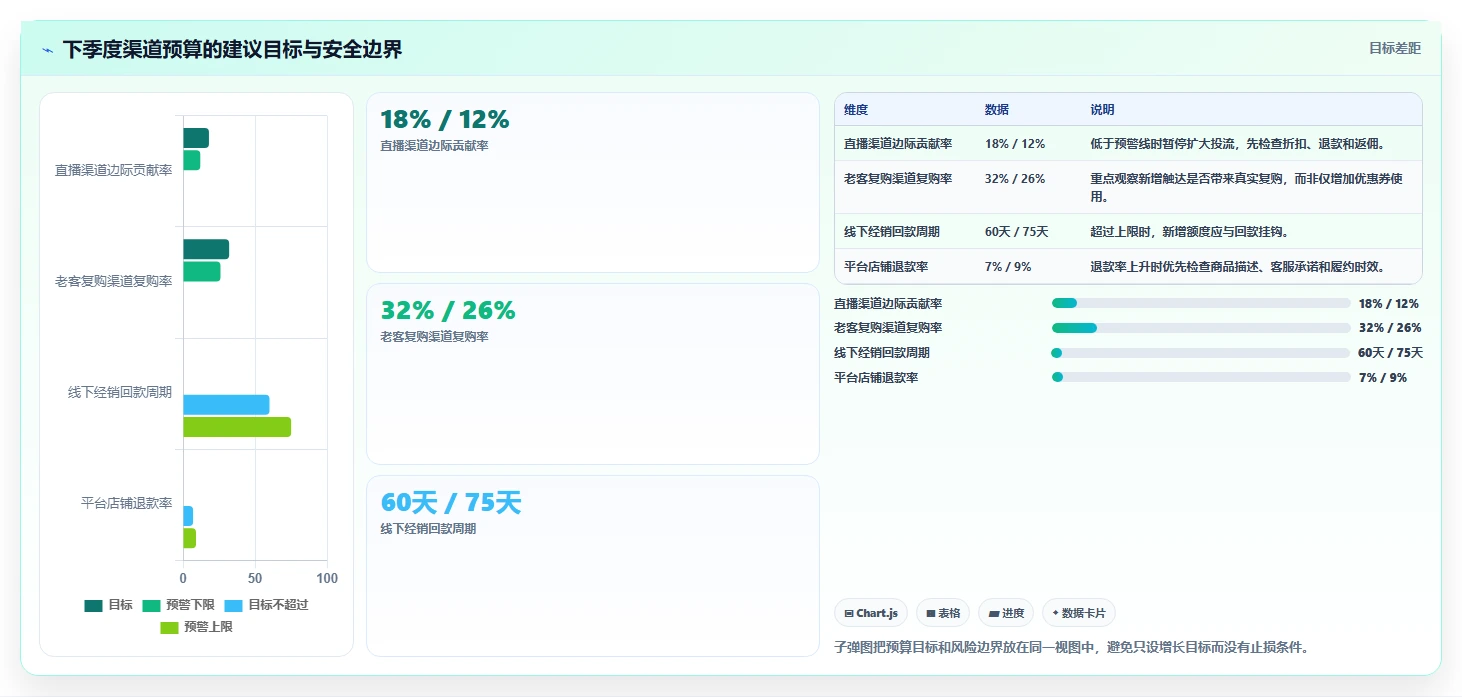Screen dimensions: 1462x697
Task: Click the 表格 tag chip
Action: click(x=943, y=613)
